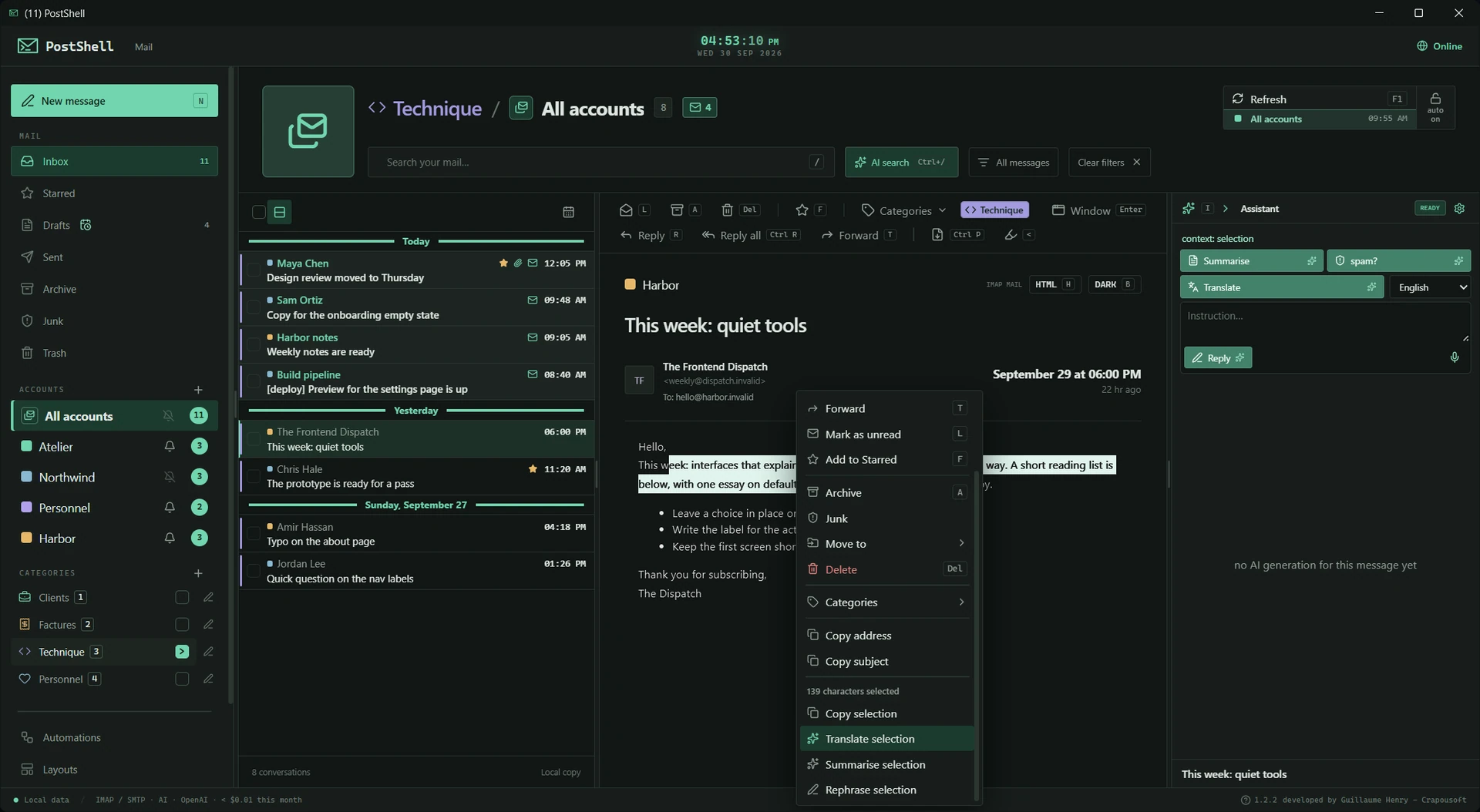Expand Categories submenu in context menu
Viewport: 1480px width, 812px height.
point(886,602)
